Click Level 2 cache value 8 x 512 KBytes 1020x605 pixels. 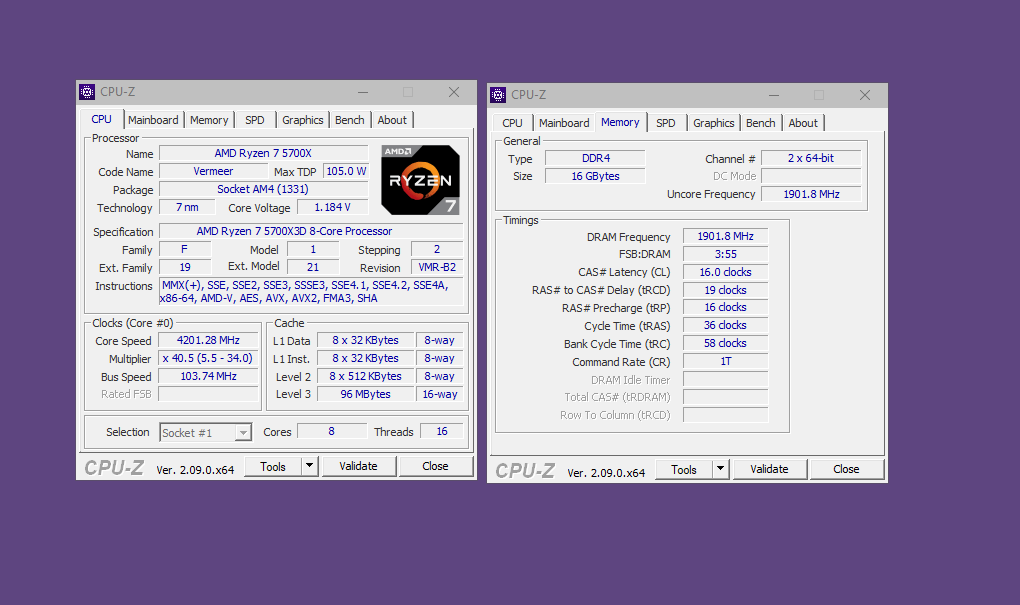366,376
